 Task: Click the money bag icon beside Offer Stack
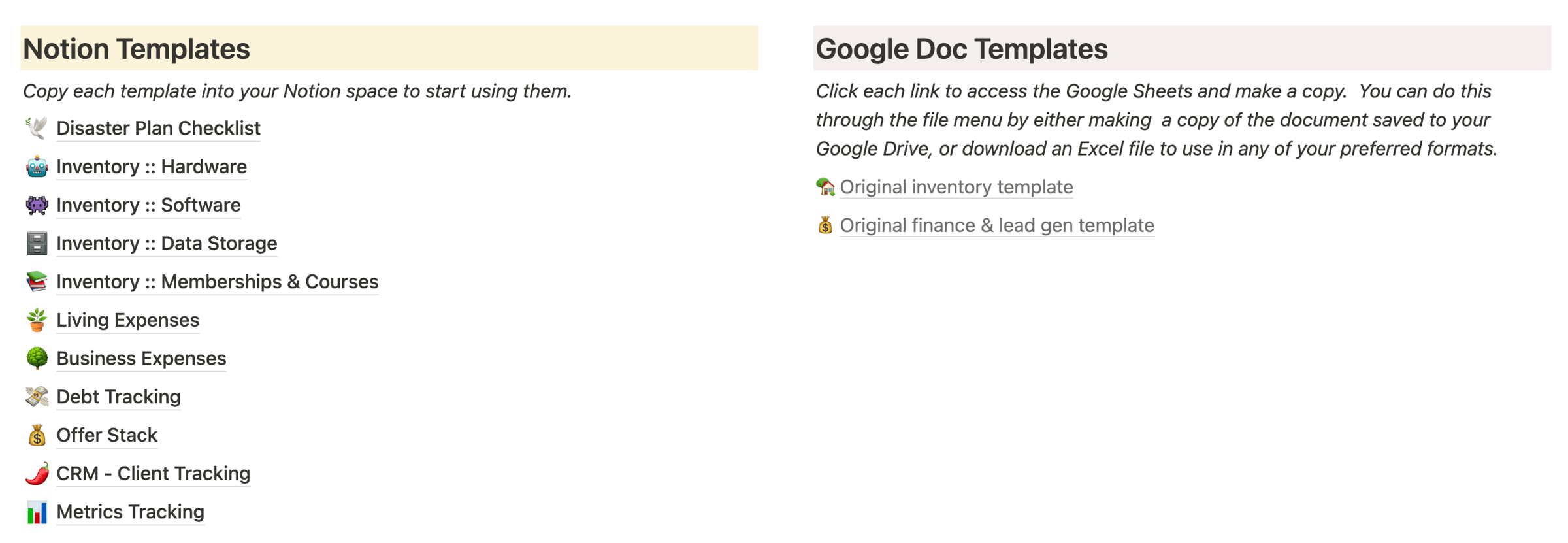tap(37, 435)
